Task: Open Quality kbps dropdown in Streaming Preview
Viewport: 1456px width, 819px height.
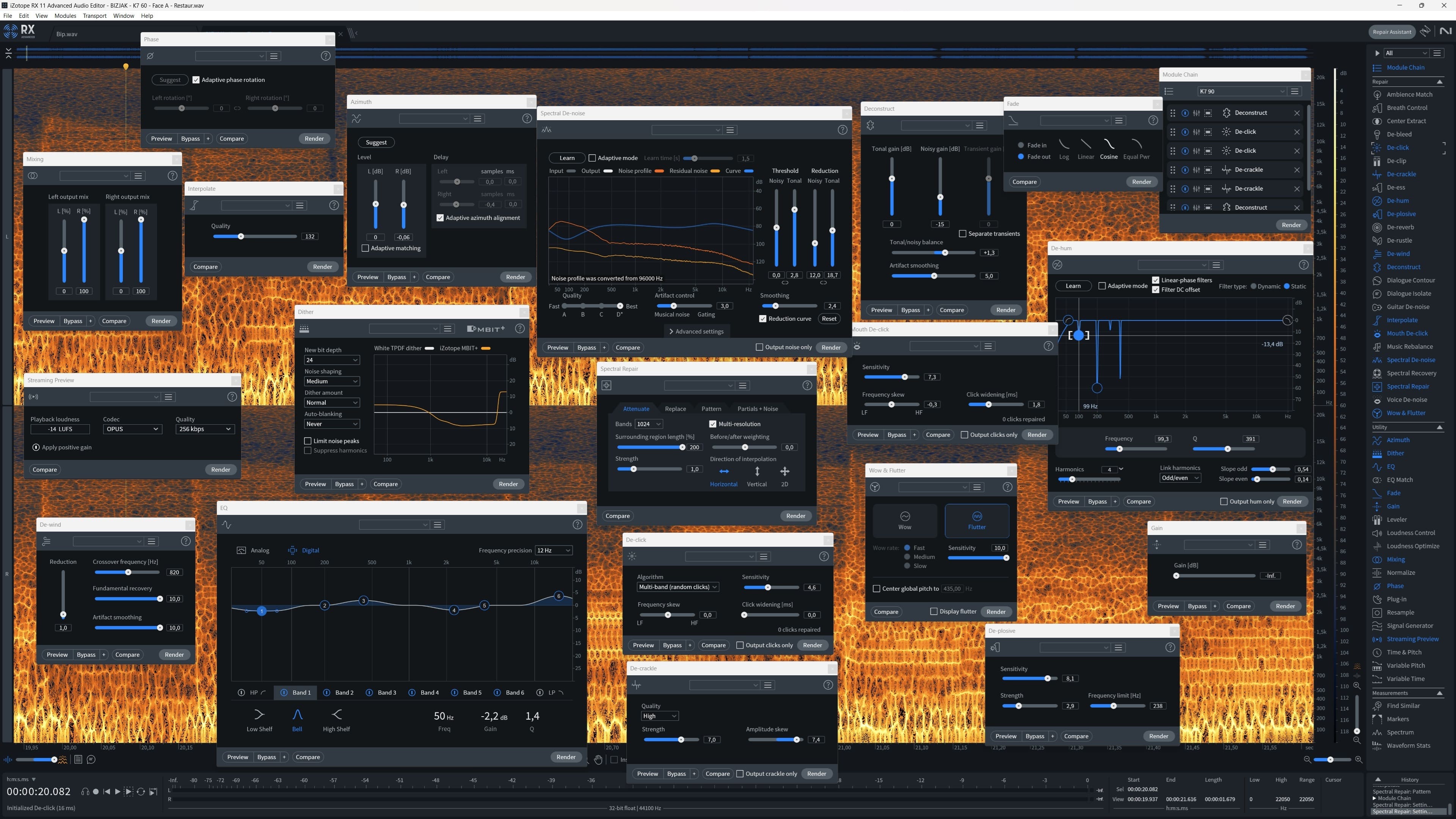Action: point(205,429)
